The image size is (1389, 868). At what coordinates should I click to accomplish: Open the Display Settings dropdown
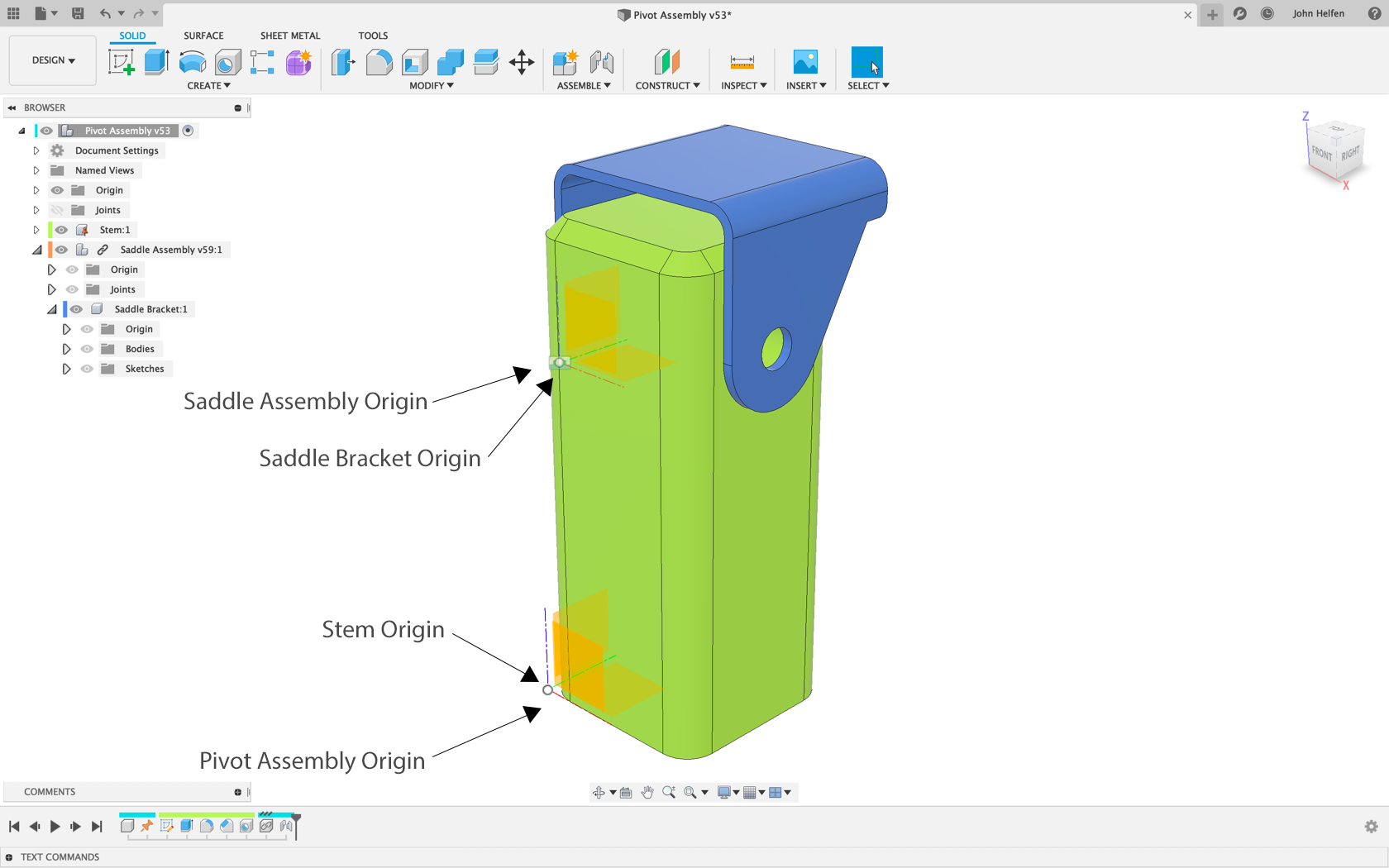point(725,792)
